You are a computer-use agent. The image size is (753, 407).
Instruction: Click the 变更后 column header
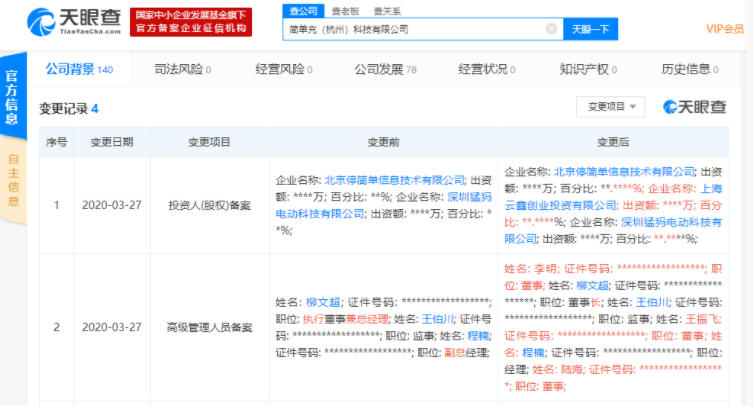click(613, 142)
